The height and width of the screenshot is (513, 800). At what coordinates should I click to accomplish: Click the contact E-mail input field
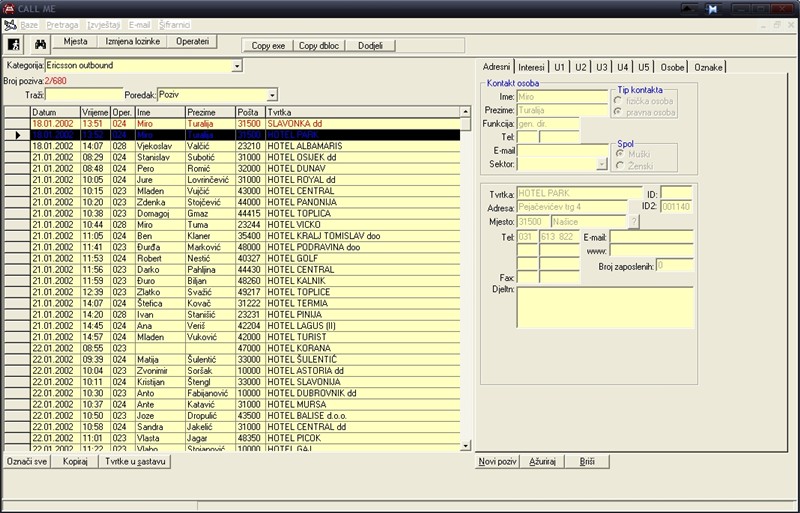[x=563, y=151]
